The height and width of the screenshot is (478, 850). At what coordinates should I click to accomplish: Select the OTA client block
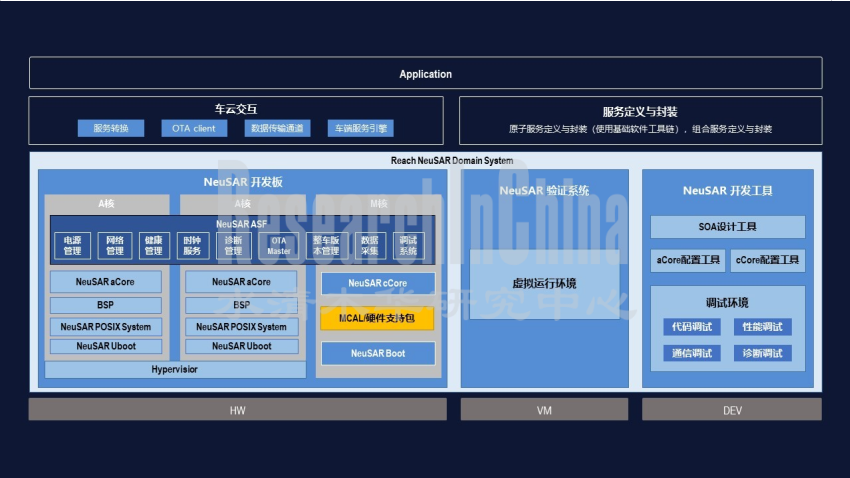coord(194,128)
